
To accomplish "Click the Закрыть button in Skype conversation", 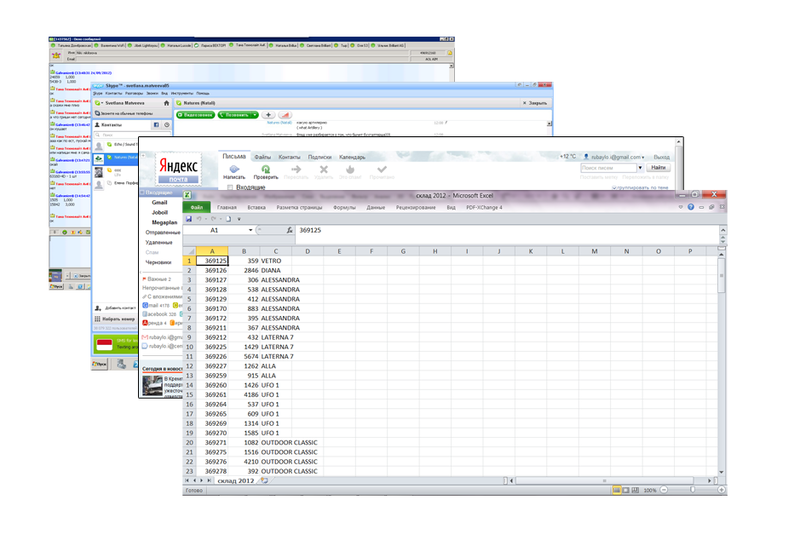I will pyautogui.click(x=535, y=103).
